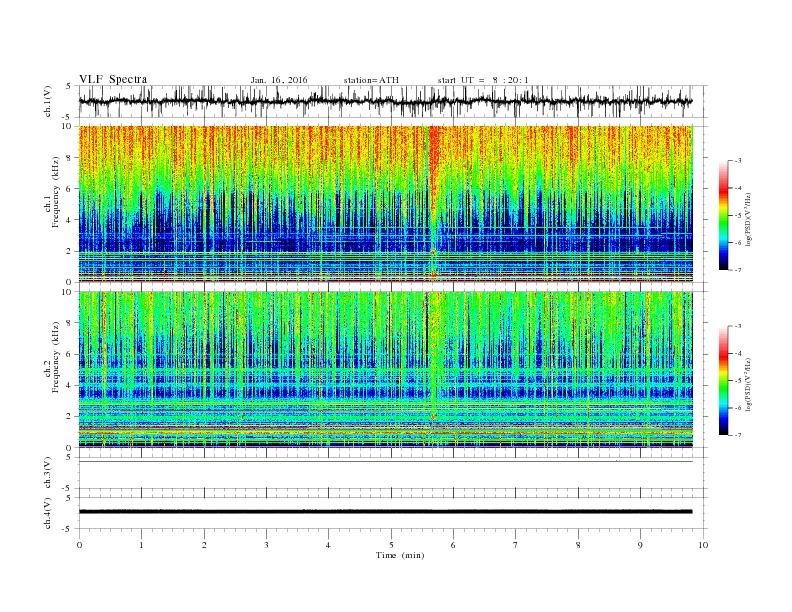Viewport: 792px width, 612px height.
Task: Click the "ch.1(V)" waveform axis label
Action: [48, 101]
